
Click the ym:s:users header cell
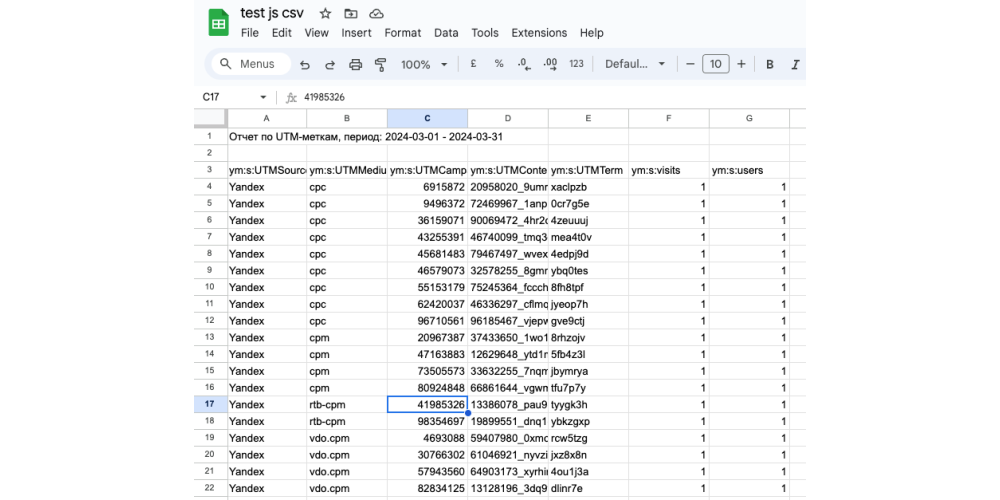click(749, 170)
